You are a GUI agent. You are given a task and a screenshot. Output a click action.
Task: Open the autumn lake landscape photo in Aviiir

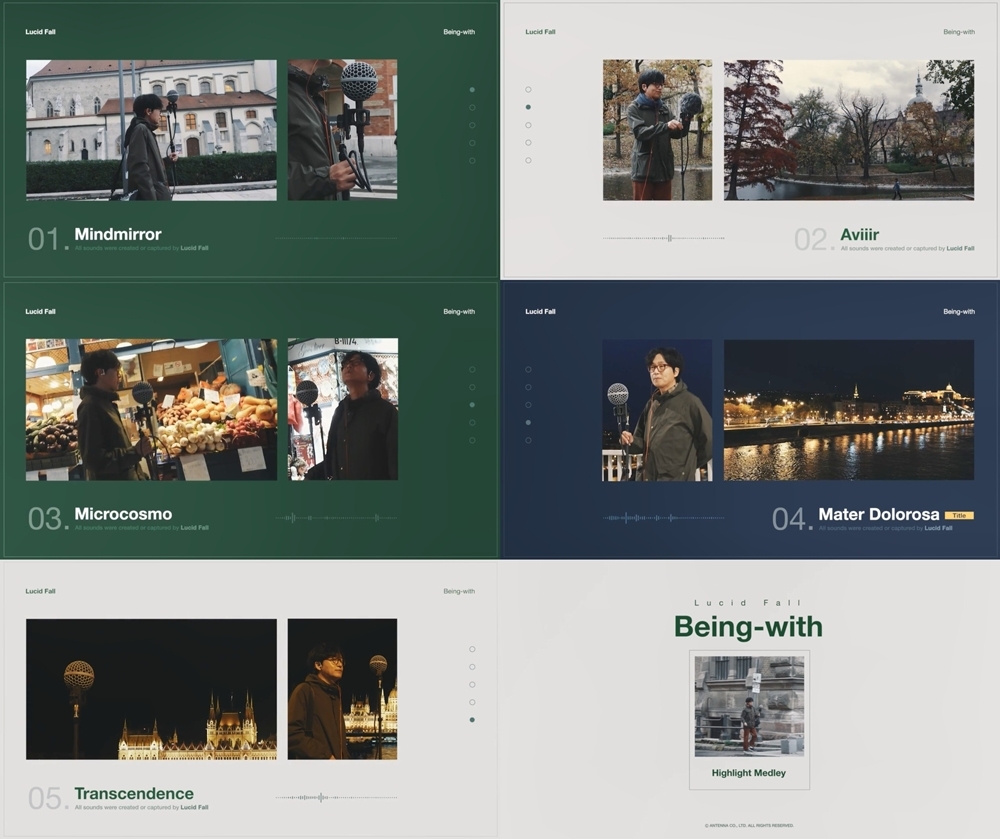(848, 130)
